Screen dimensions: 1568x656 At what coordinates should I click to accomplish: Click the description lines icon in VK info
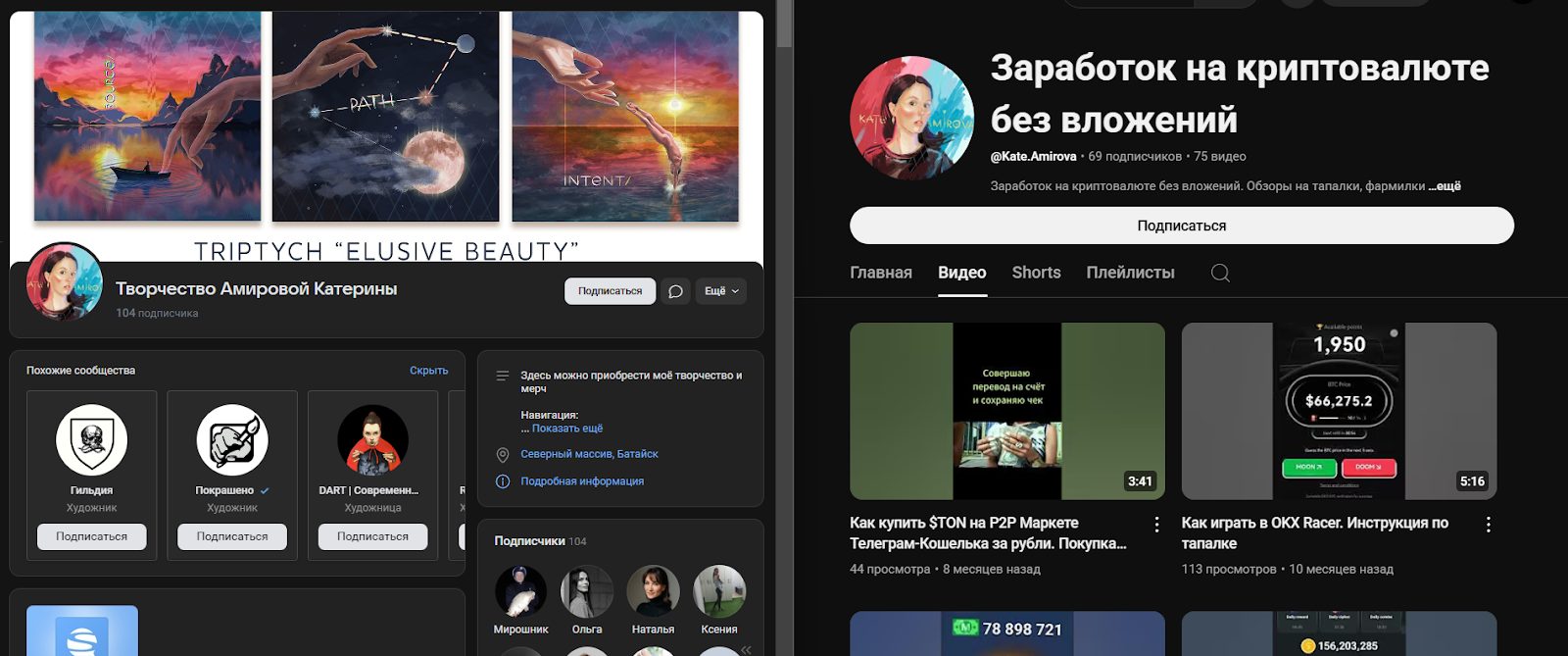pos(503,376)
